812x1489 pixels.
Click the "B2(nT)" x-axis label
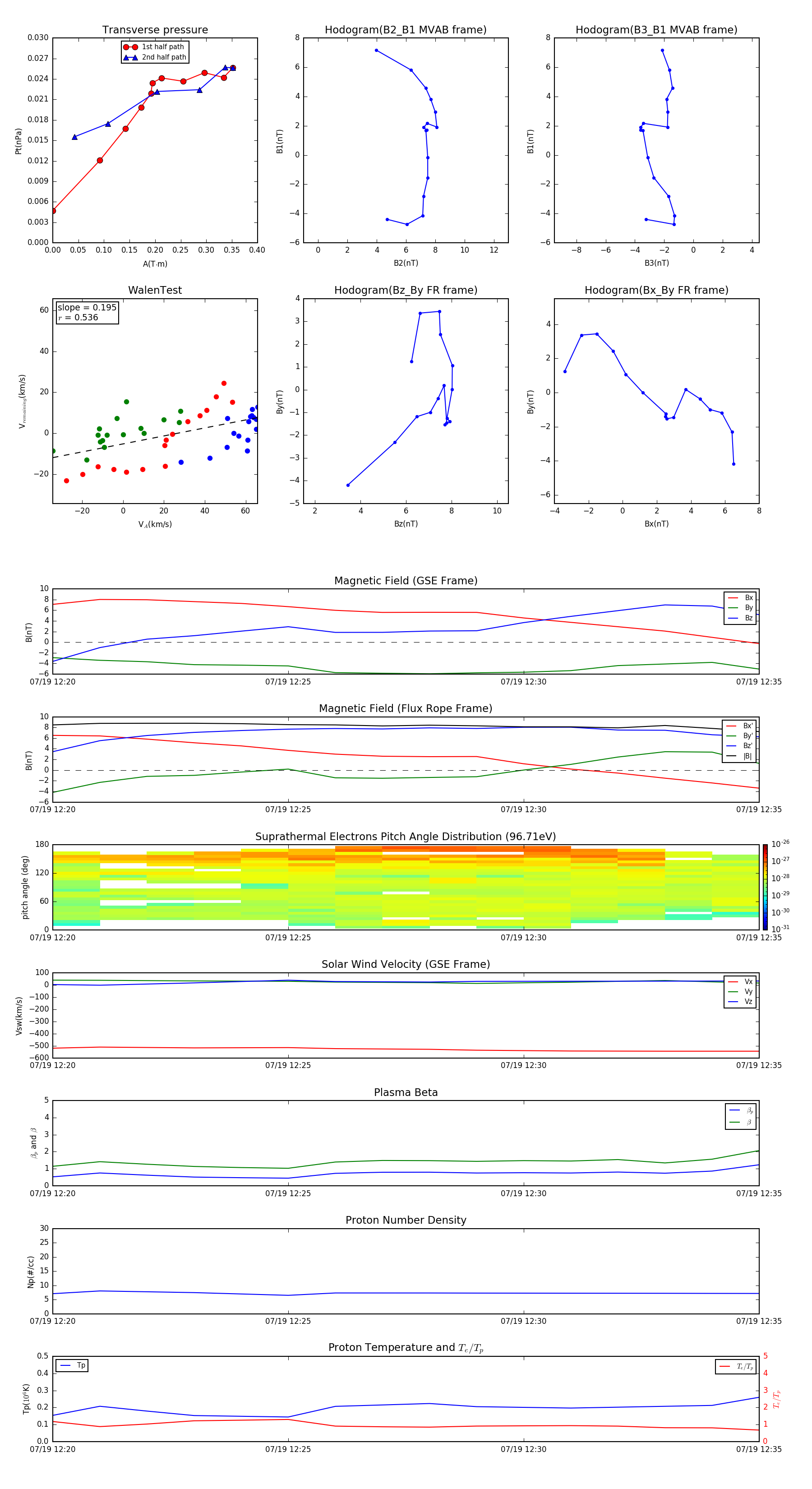pos(406,263)
